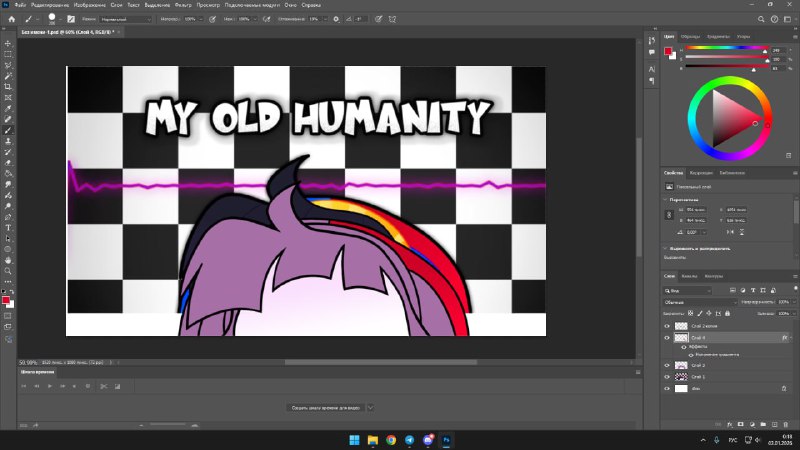Delete layer using the trash icon
The height and width of the screenshot is (450, 800).
(785, 424)
